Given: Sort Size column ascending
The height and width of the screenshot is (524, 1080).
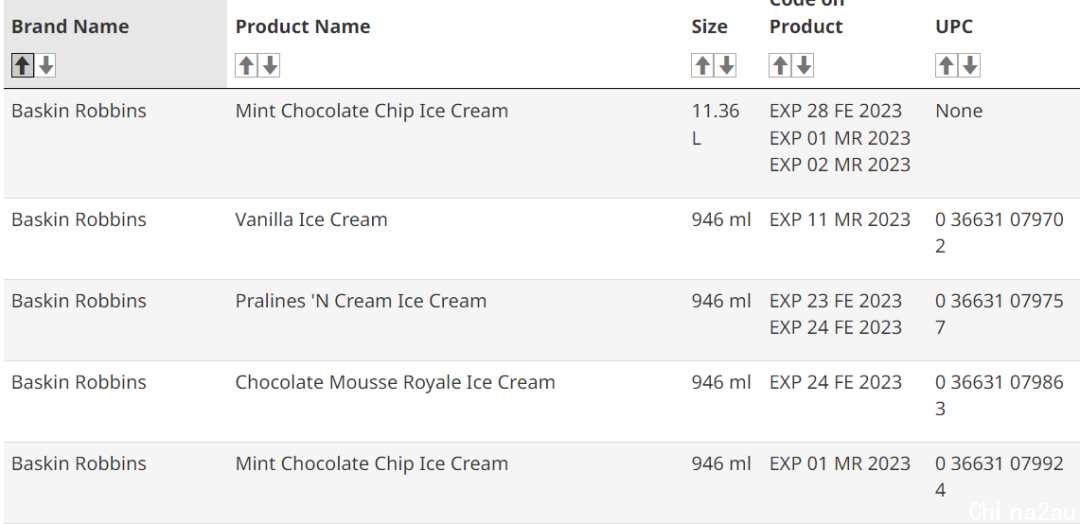Looking at the screenshot, I should (702, 65).
